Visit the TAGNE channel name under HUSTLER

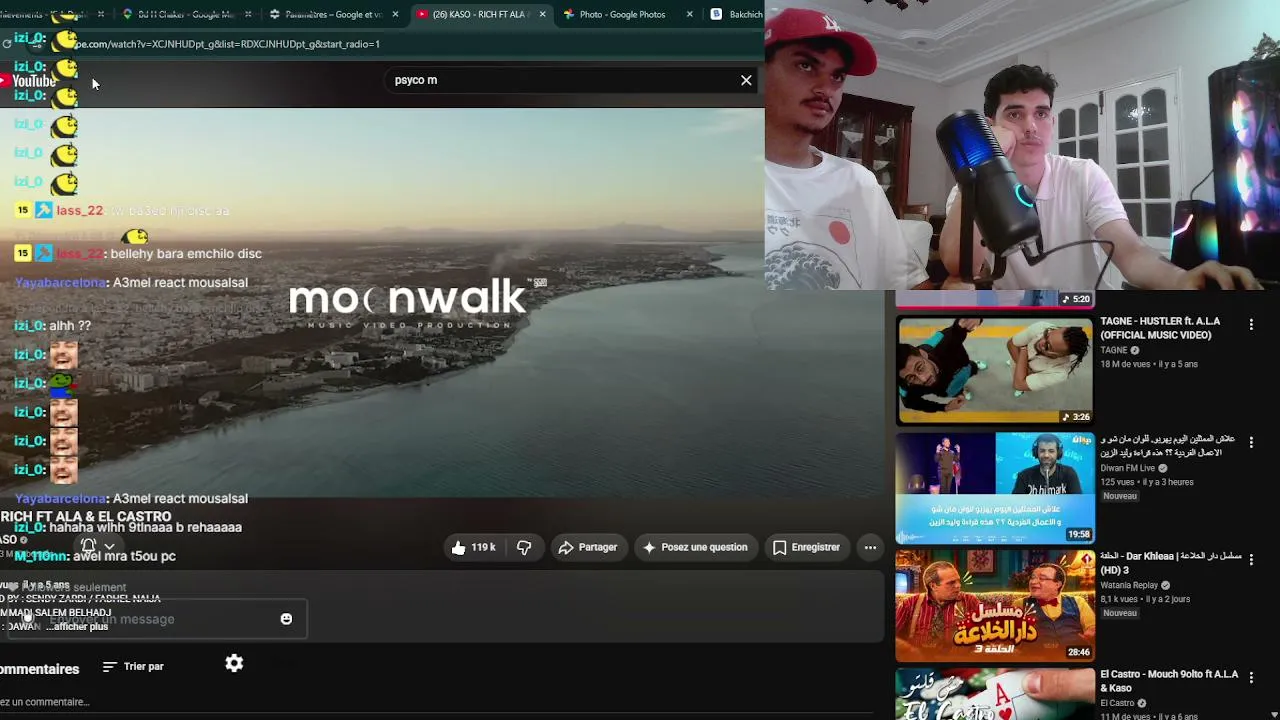[1114, 351]
